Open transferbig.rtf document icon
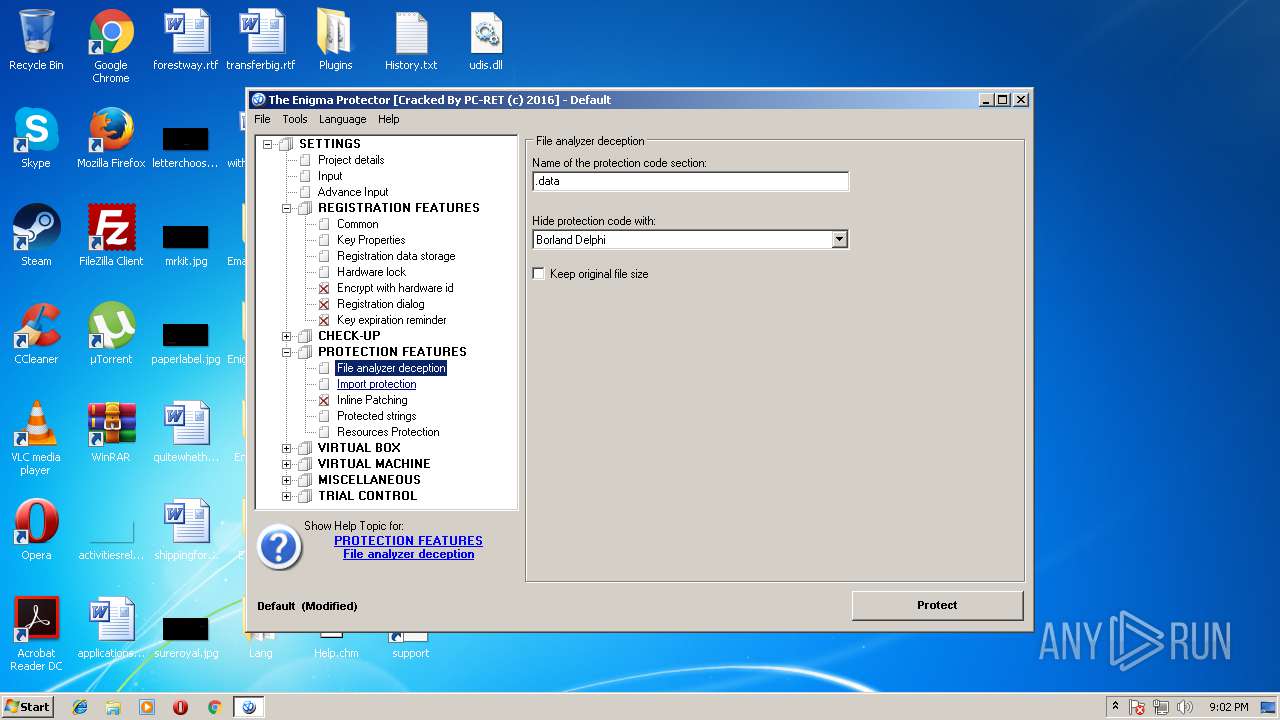This screenshot has height=720, width=1280. tap(261, 40)
